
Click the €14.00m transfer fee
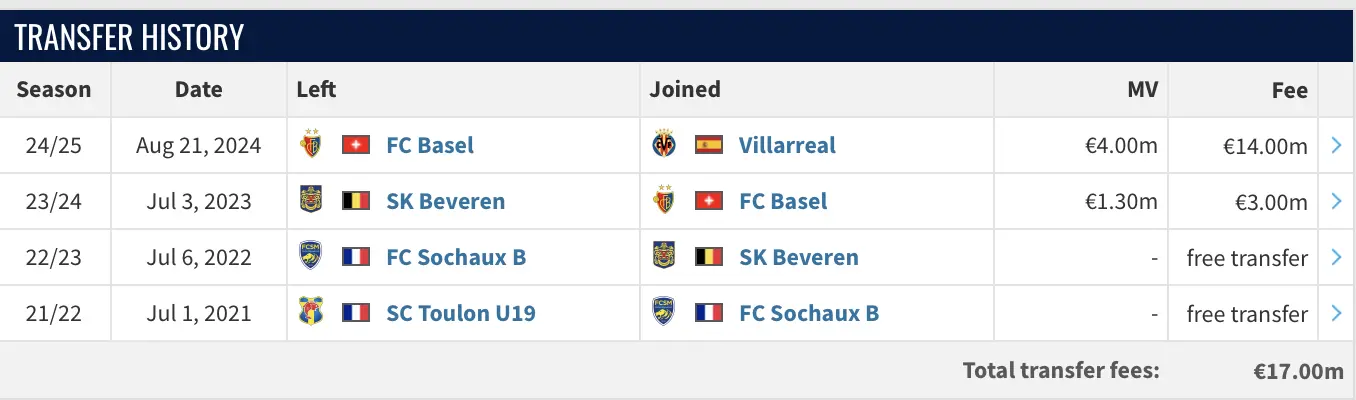[x=1265, y=146]
